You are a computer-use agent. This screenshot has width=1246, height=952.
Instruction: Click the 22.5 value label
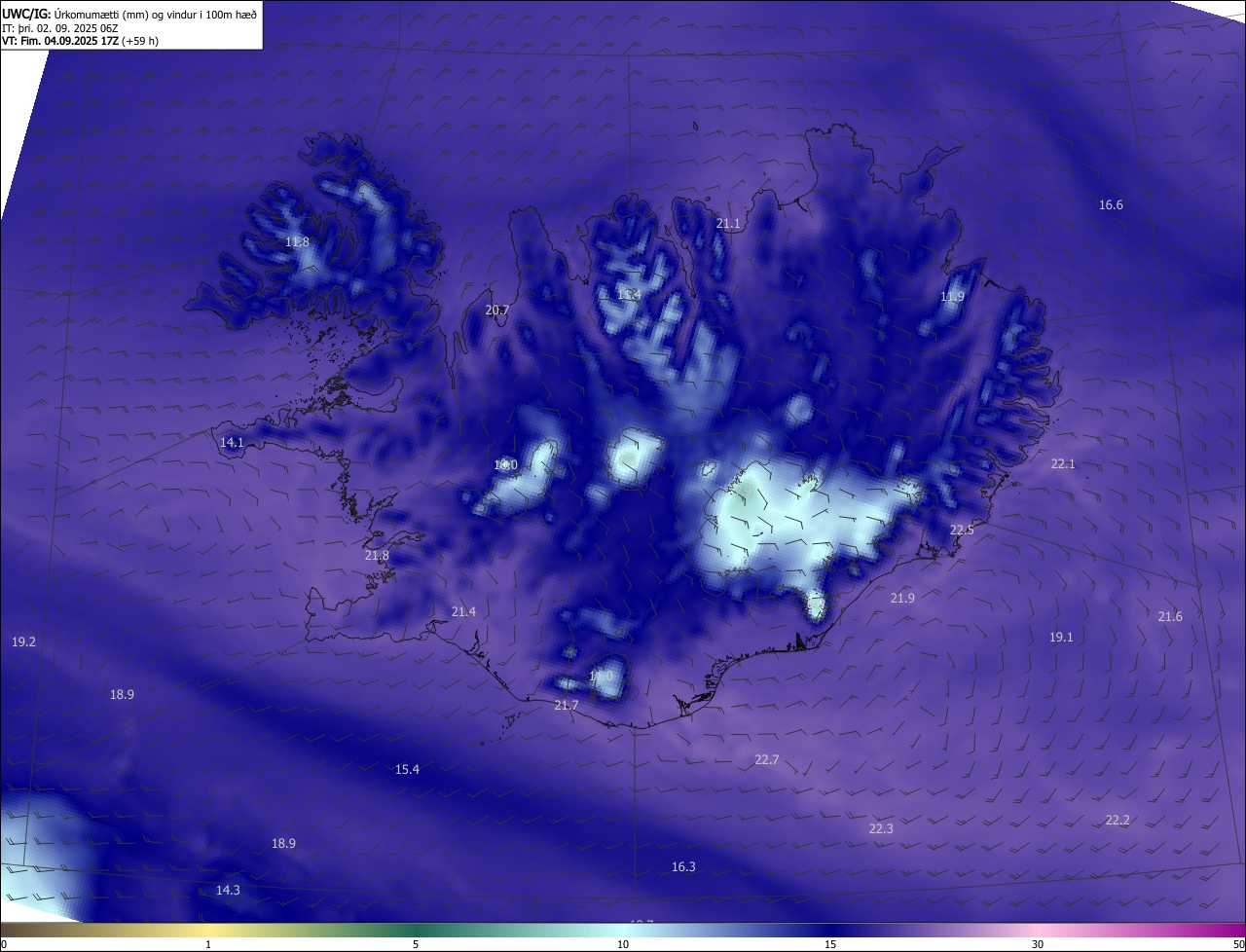962,530
